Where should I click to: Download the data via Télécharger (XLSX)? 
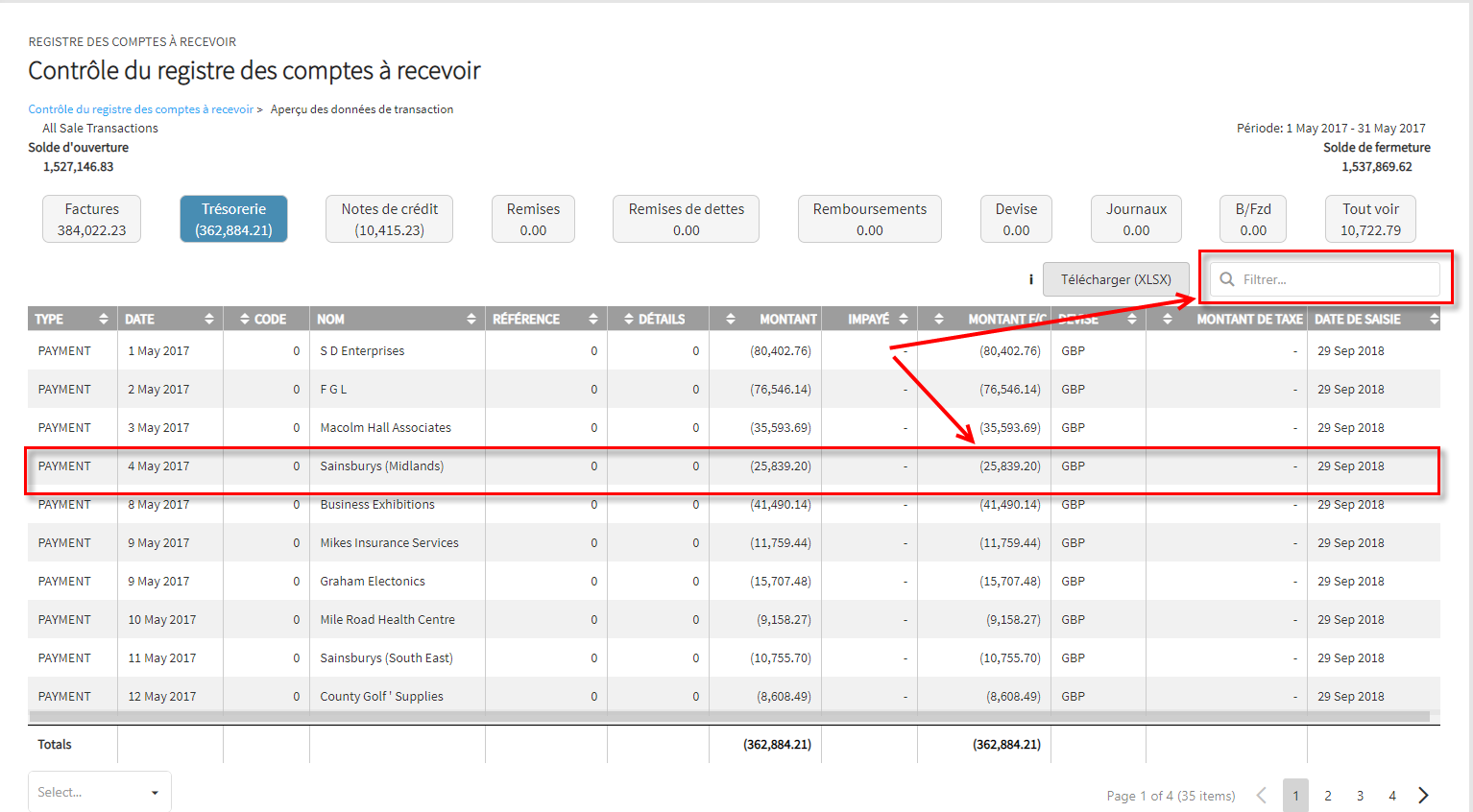1116,279
